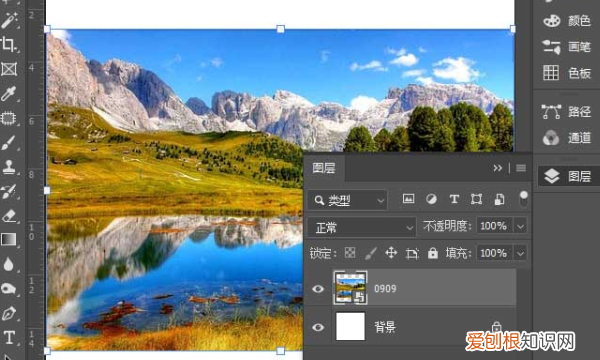Toggle the layer filter switch
Screen dimensions: 600x360
[523, 199]
